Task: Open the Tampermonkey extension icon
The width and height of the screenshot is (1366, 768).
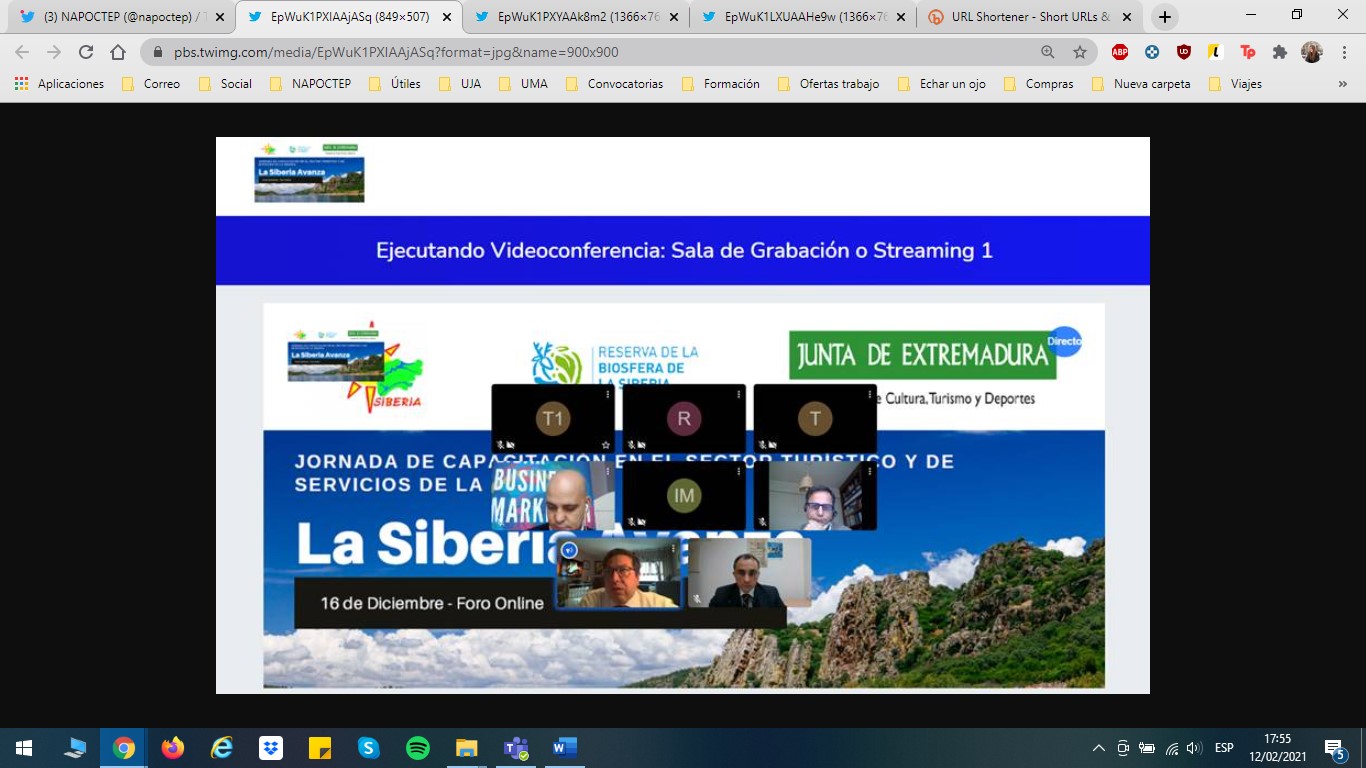Action: point(1248,52)
